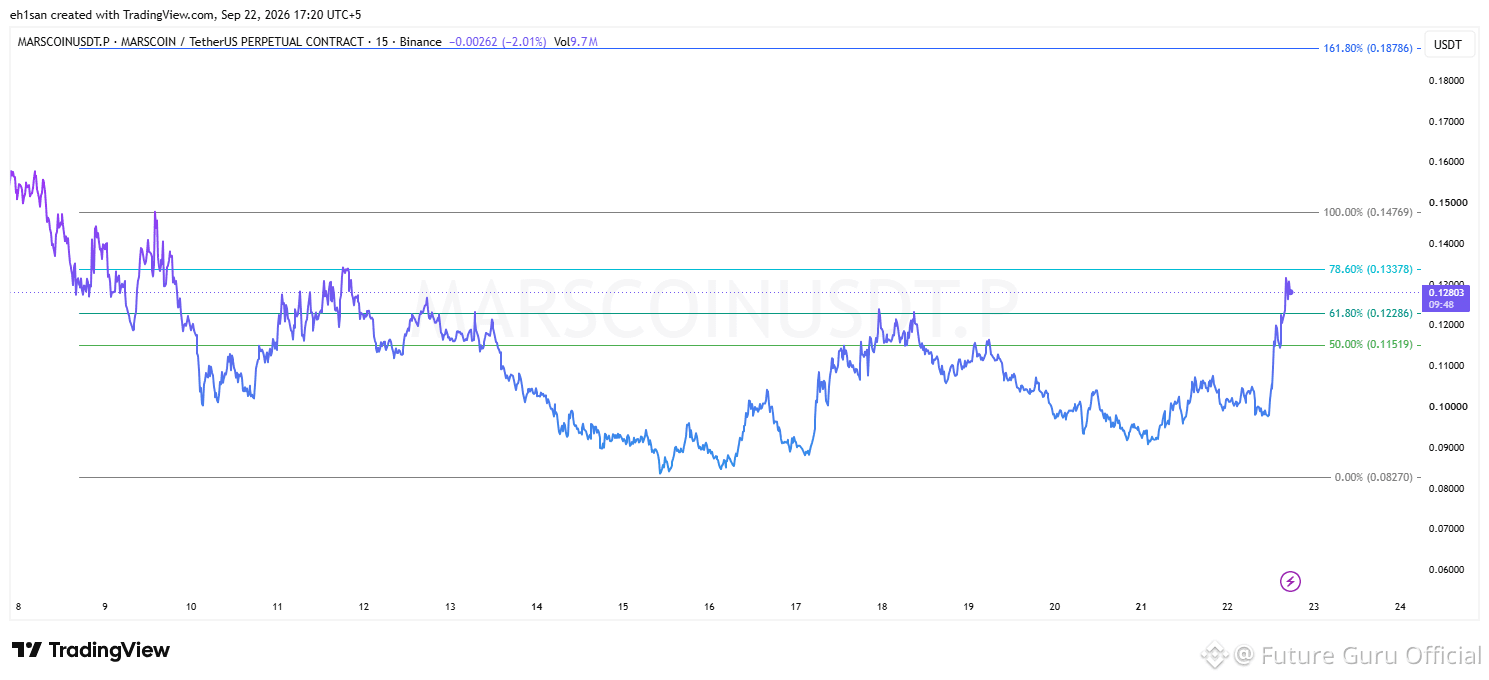Screen dimensions: 1489x680
Task: Select the 161.80% (0.18786) Fibonacci label
Action: click(1368, 48)
